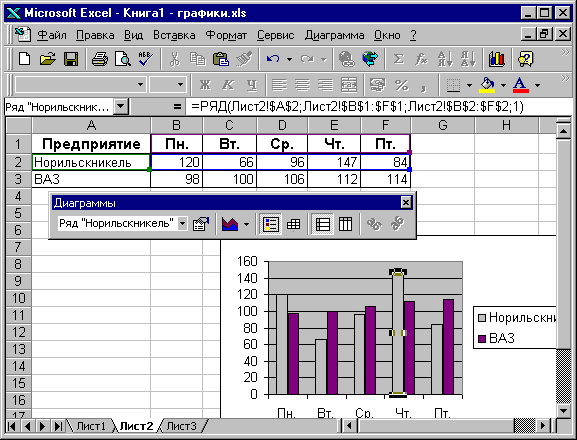
Task: Expand the Undo history dropdown arrow
Action: click(x=290, y=59)
